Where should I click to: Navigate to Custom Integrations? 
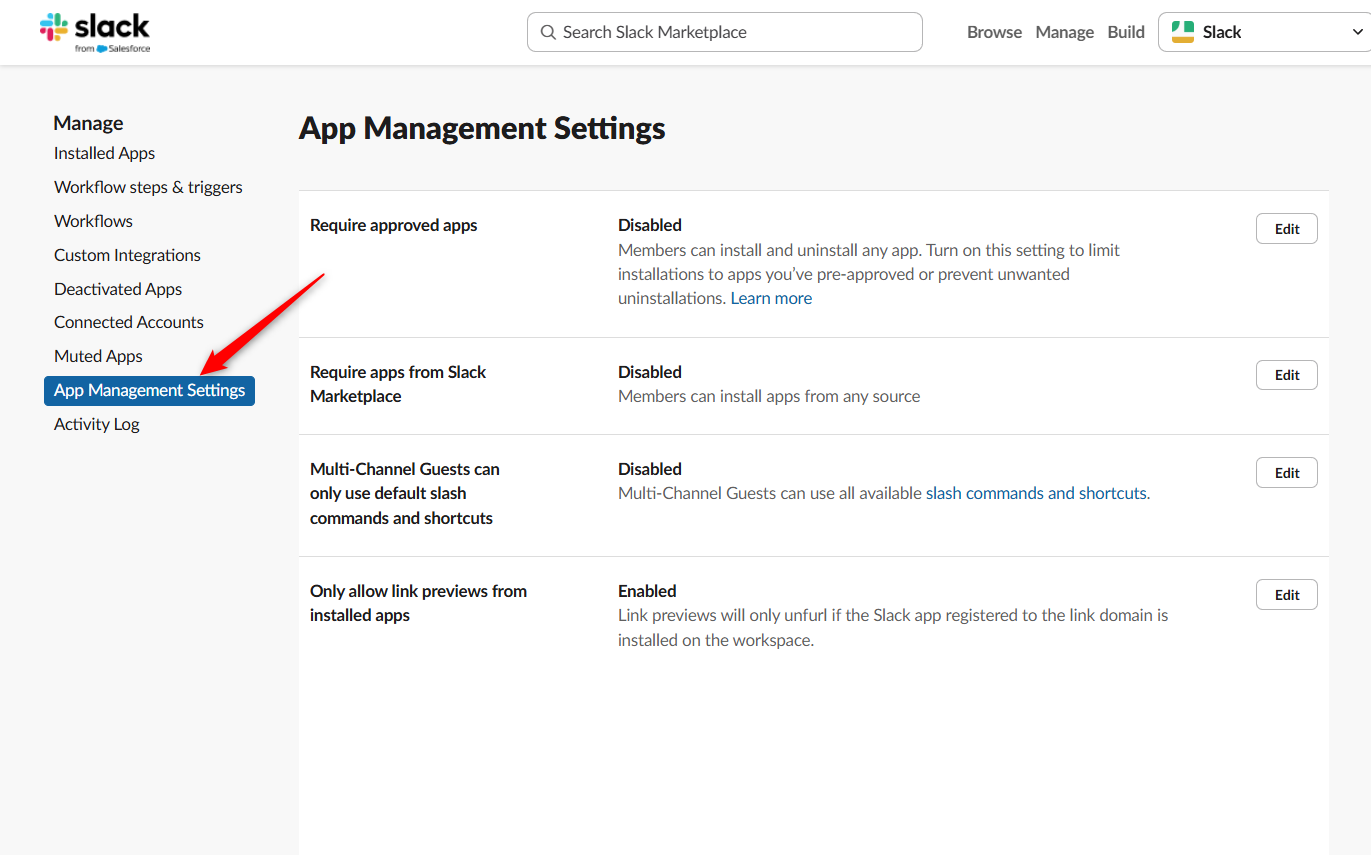127,255
